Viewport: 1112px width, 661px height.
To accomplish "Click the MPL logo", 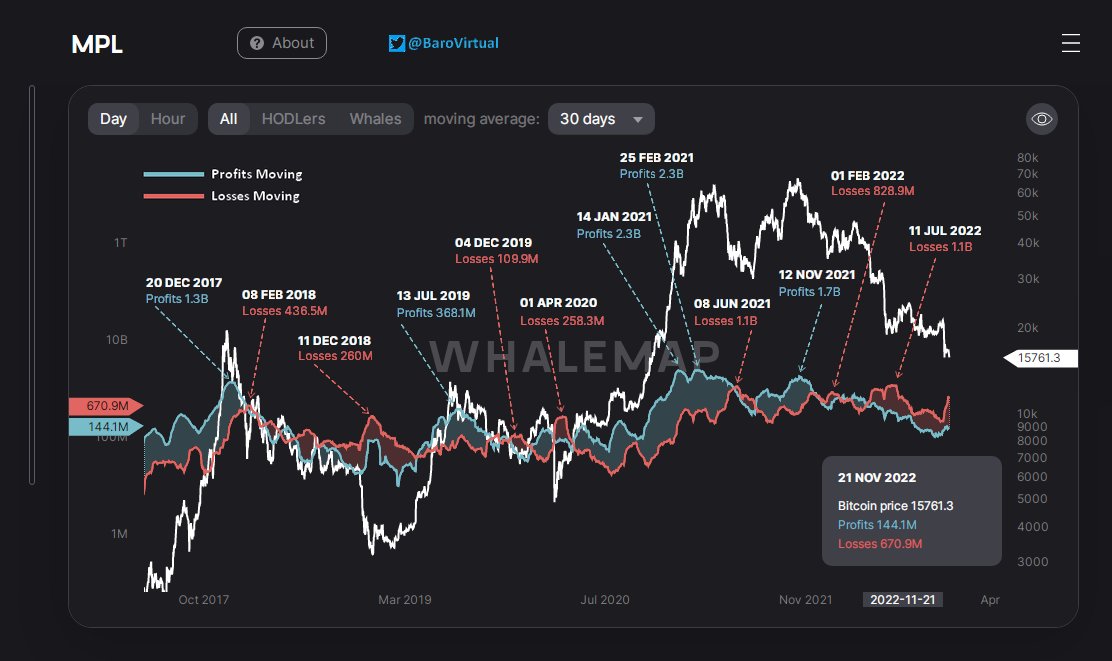I will point(97,44).
